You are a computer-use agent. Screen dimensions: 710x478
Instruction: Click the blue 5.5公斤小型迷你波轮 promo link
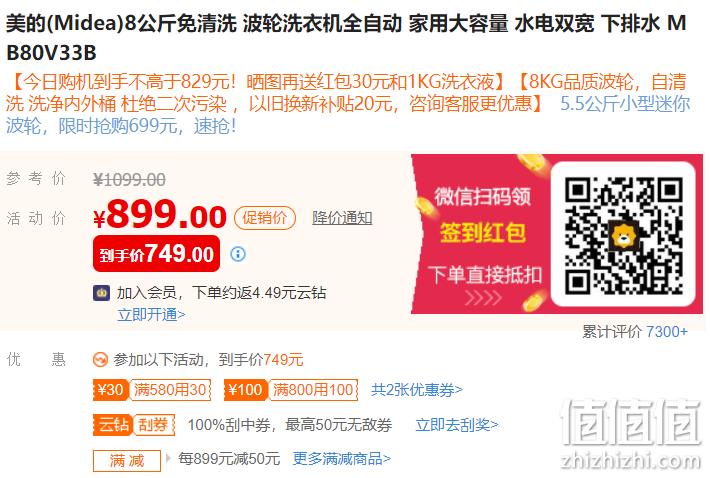(x=348, y=115)
